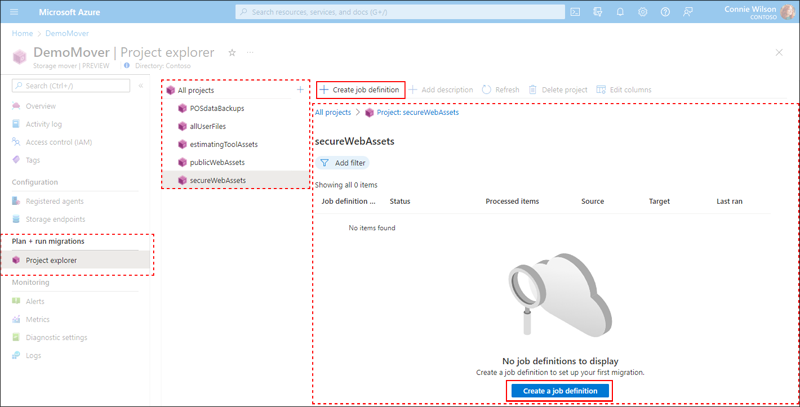The height and width of the screenshot is (407, 800).
Task: Click Delete project in toolbar
Action: (x=558, y=90)
